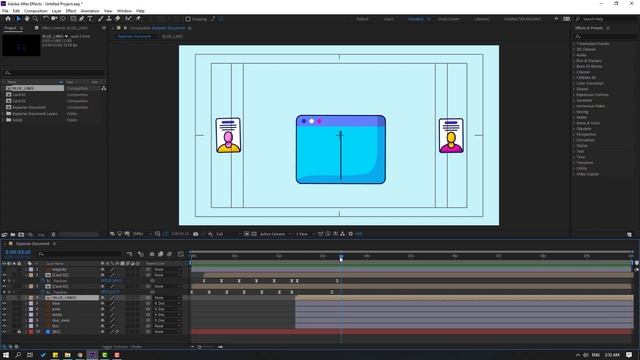Open the viewer magnification dropdown

click(141, 234)
